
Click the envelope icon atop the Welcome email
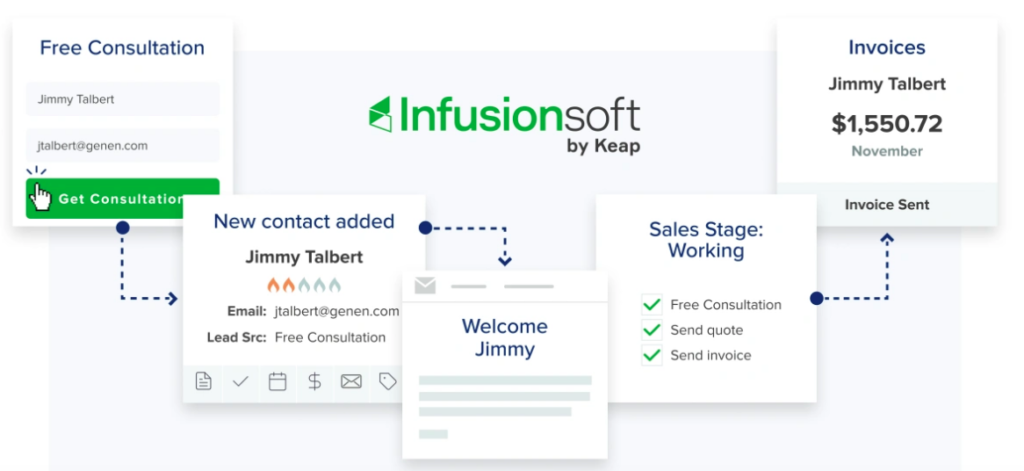pyautogui.click(x=425, y=286)
